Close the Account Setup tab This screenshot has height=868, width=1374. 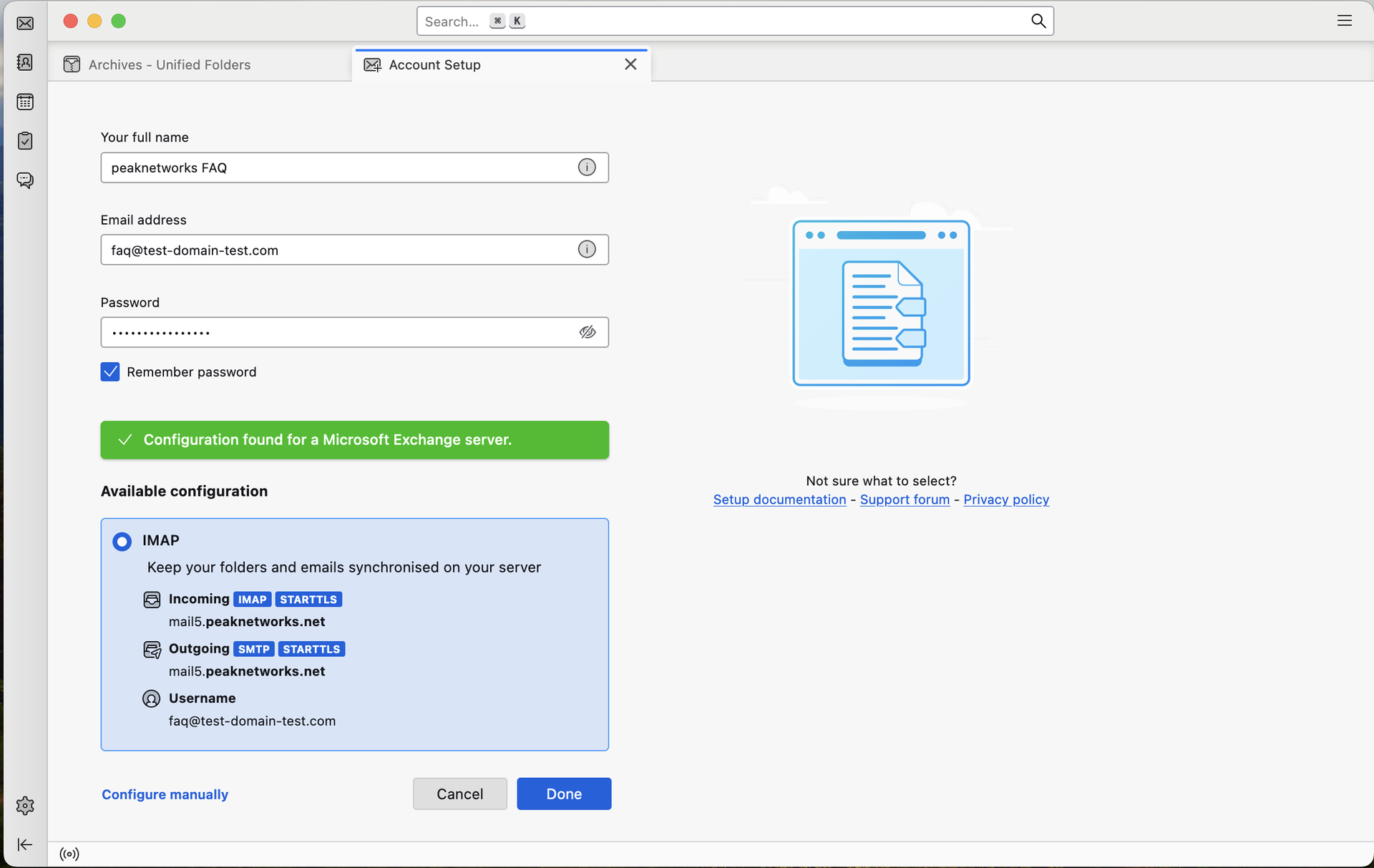[x=630, y=64]
